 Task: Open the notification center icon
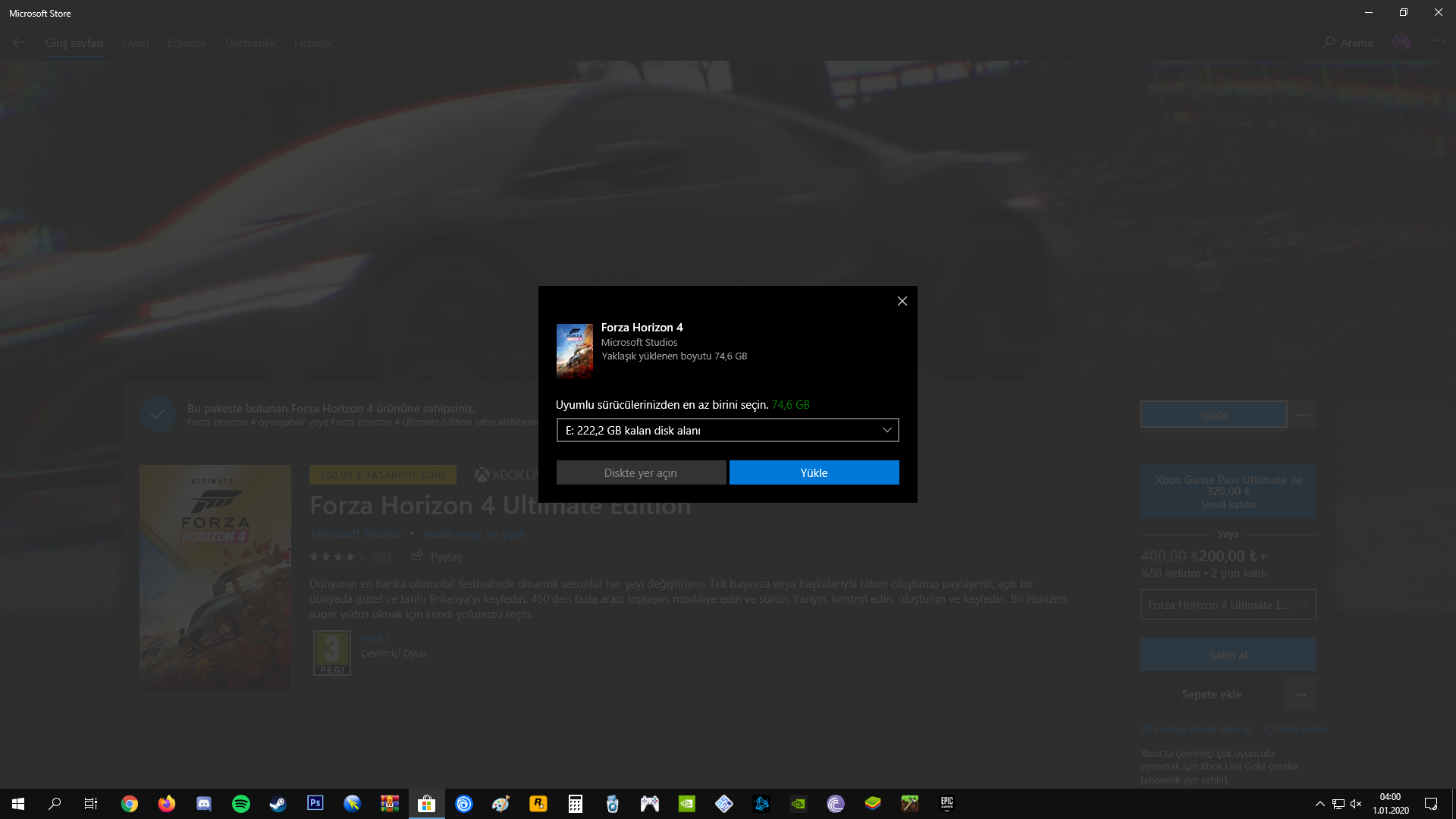[x=1431, y=804]
